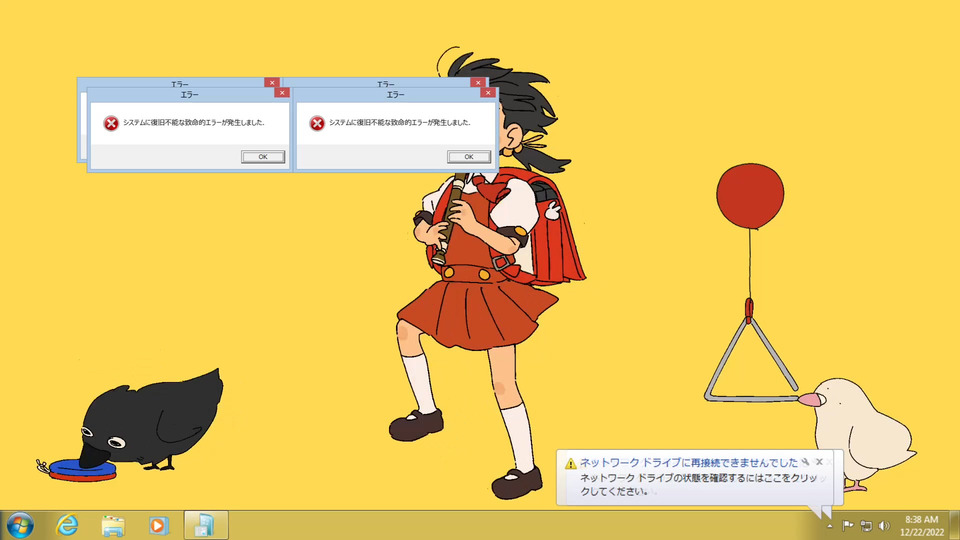Click the balloon body text about checking drive status
This screenshot has height=540, width=960.
pos(699,484)
